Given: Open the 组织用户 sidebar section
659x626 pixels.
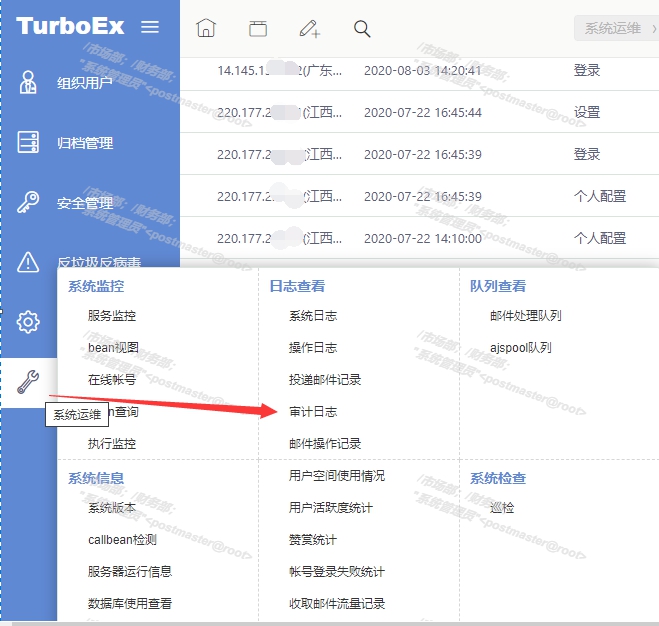Looking at the screenshot, I should (x=85, y=83).
